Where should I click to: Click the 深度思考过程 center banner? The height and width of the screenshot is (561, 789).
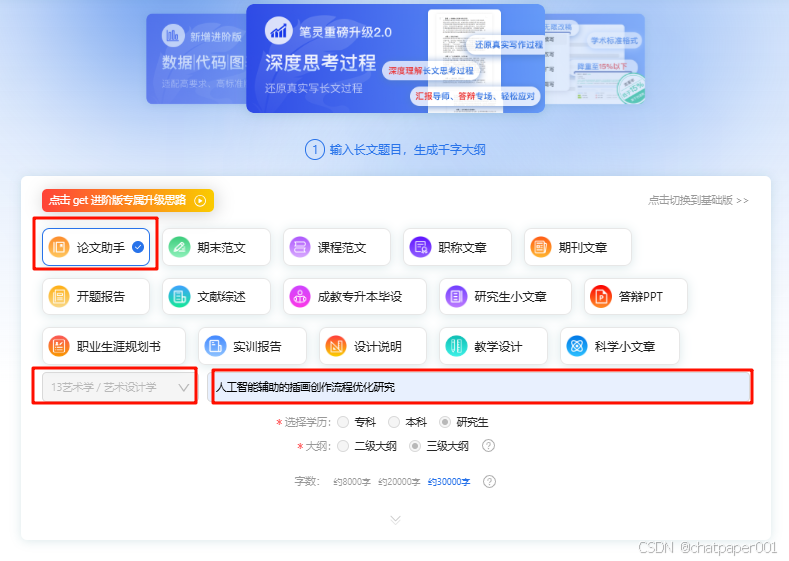(396, 58)
